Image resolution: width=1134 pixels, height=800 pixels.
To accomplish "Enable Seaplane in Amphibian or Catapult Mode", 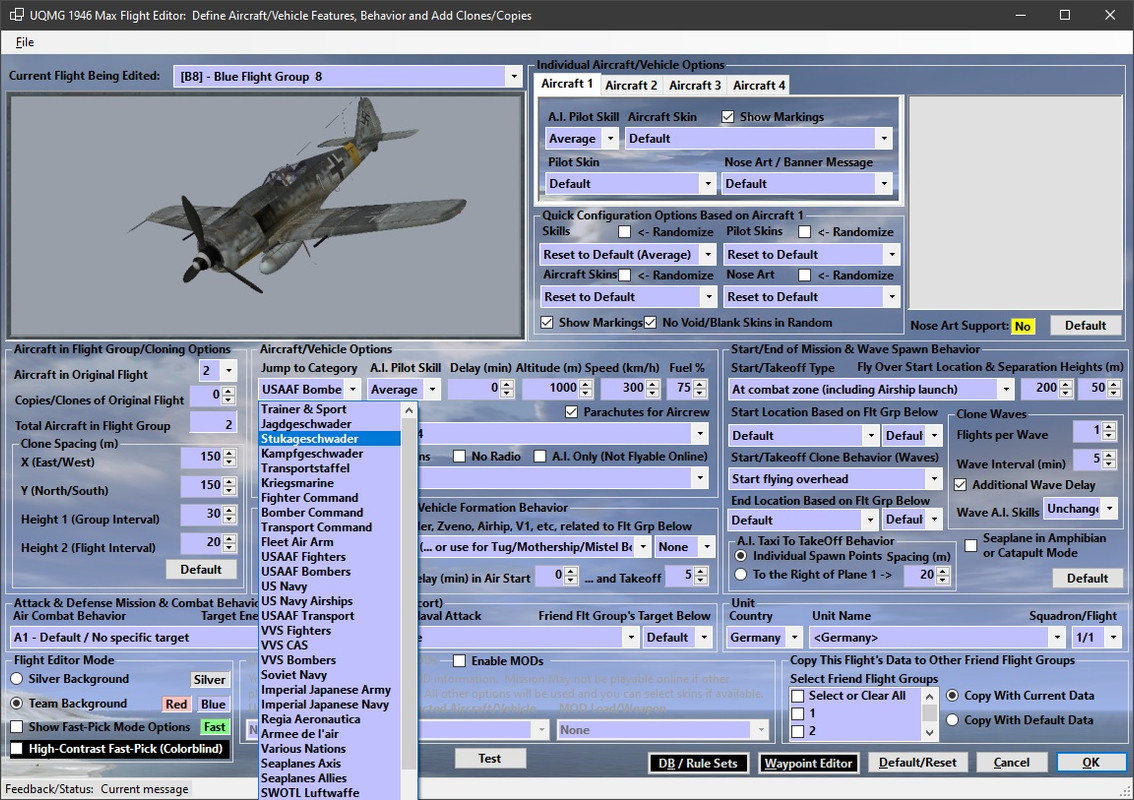I will (971, 545).
